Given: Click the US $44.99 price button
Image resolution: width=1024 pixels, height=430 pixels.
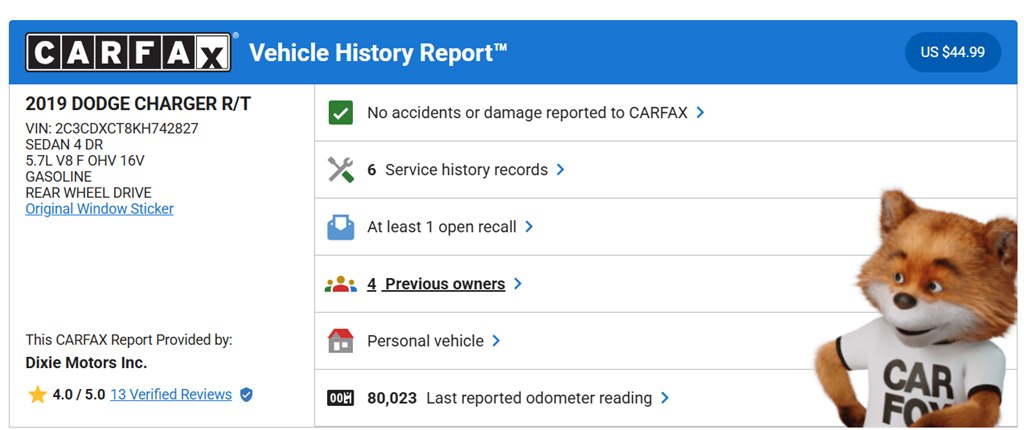Looking at the screenshot, I should [953, 52].
